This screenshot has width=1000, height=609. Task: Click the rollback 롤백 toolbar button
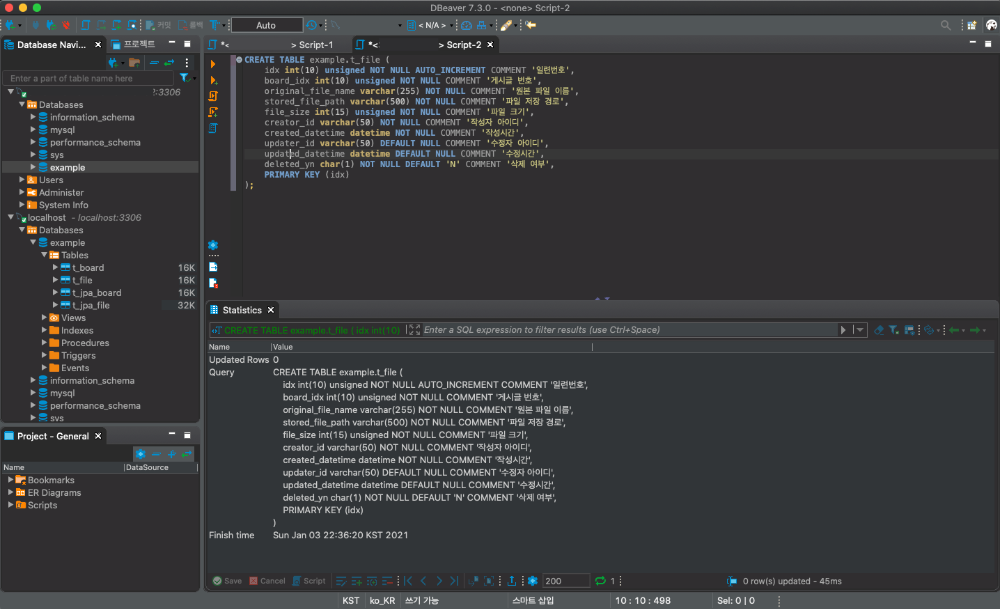[191, 25]
